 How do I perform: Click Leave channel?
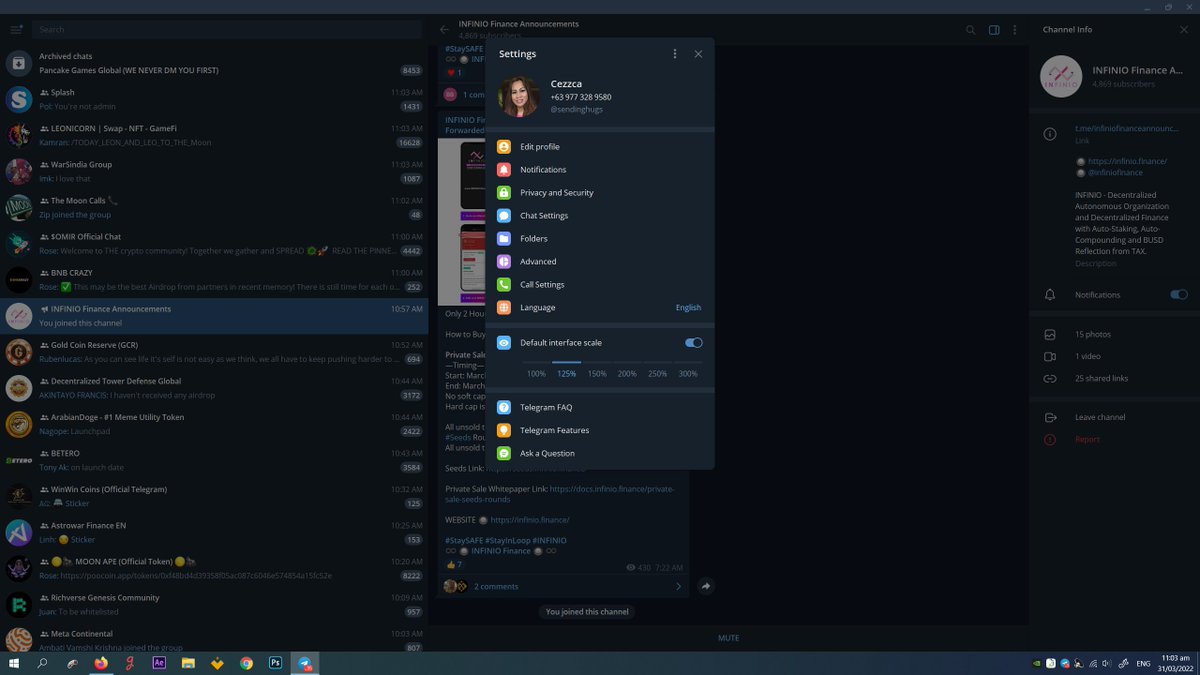tap(1100, 417)
